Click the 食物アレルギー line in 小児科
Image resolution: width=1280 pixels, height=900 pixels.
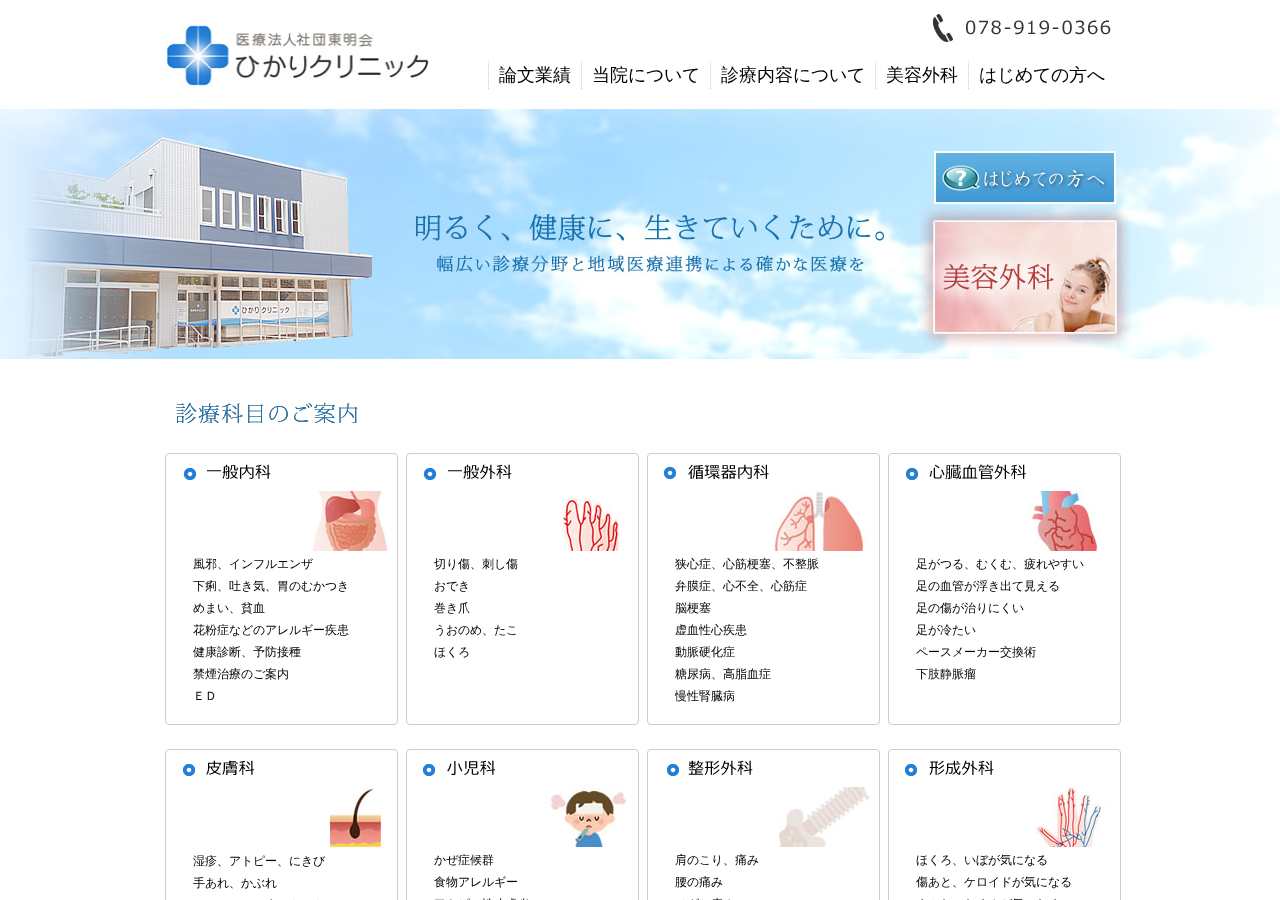(476, 883)
